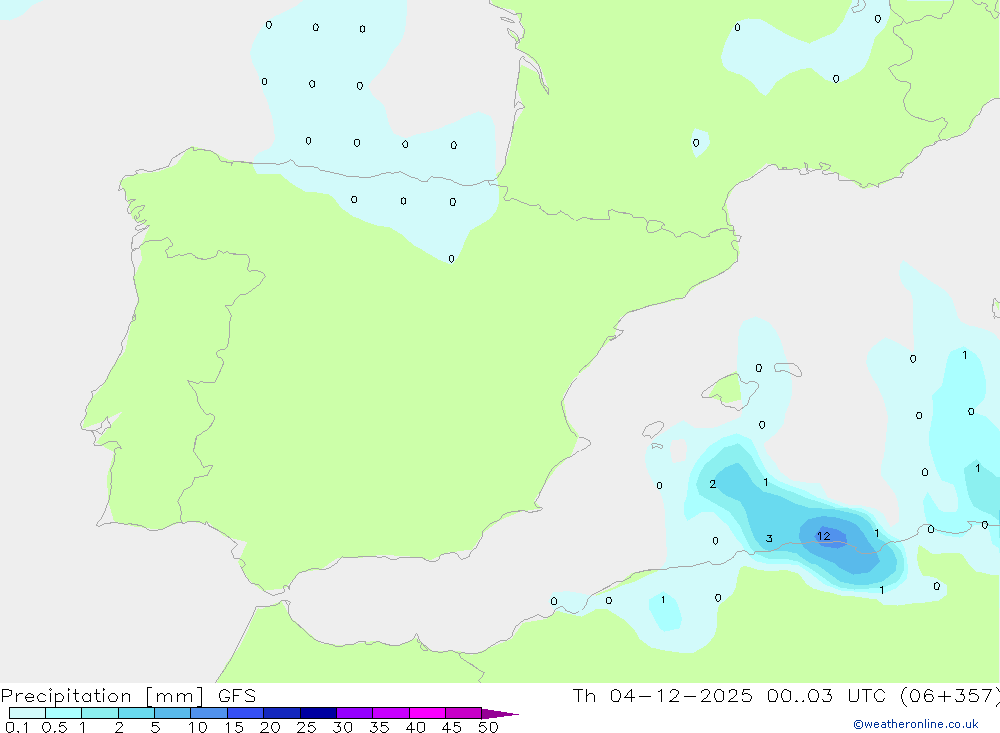Click the 25–30 mm legend color swatch
The height and width of the screenshot is (733, 1000).
click(318, 713)
